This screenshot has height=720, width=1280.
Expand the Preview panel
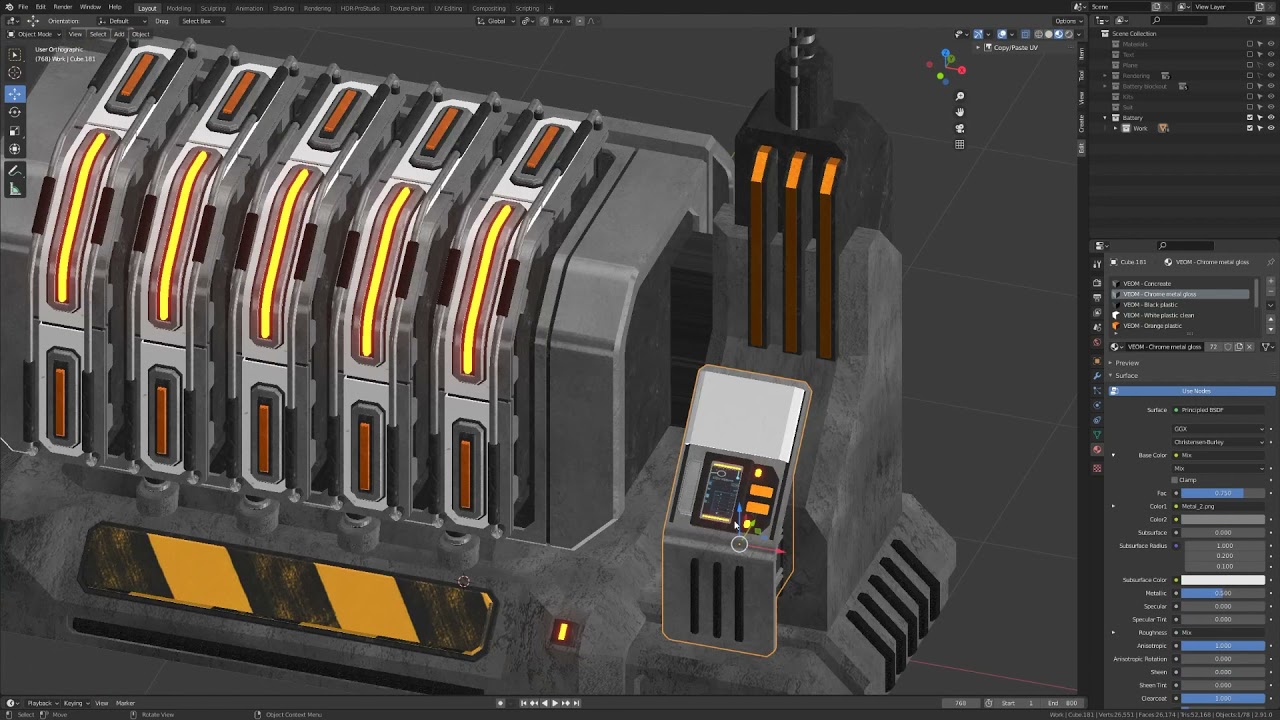pos(1127,363)
